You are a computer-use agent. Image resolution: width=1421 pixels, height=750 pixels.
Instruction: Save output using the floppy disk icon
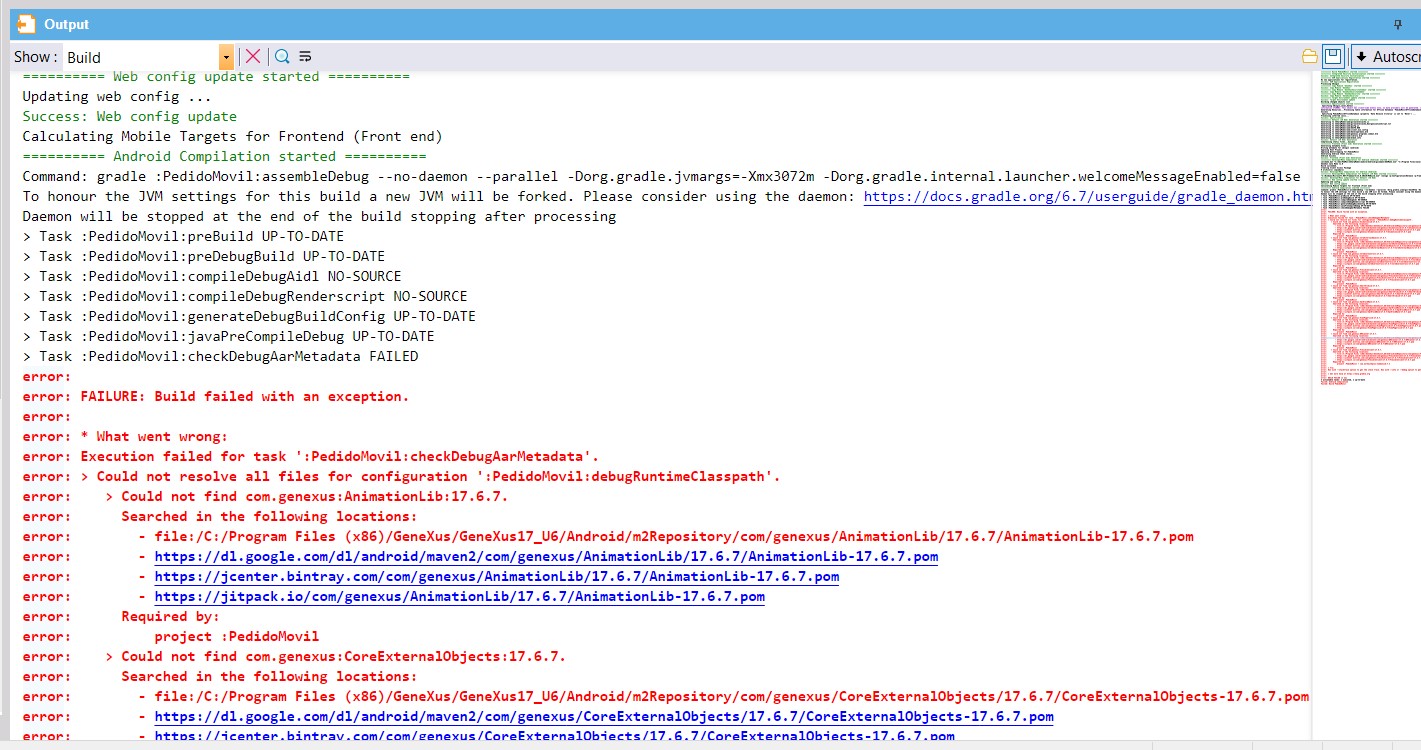pos(1332,57)
